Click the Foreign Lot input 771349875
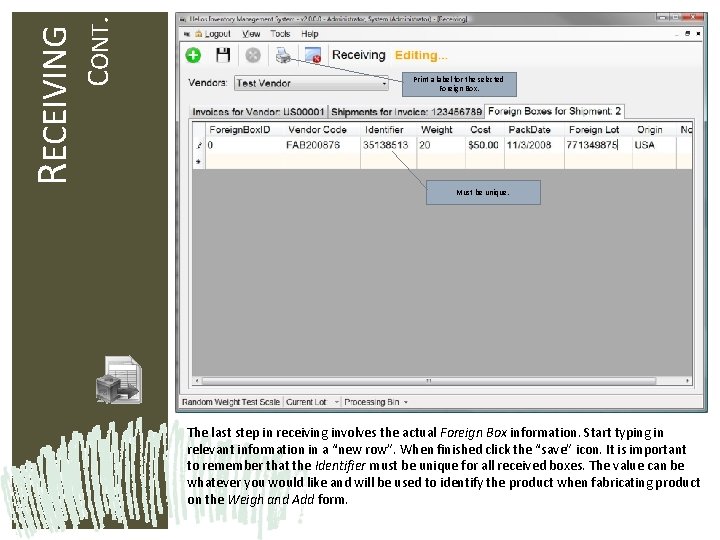 tap(598, 145)
